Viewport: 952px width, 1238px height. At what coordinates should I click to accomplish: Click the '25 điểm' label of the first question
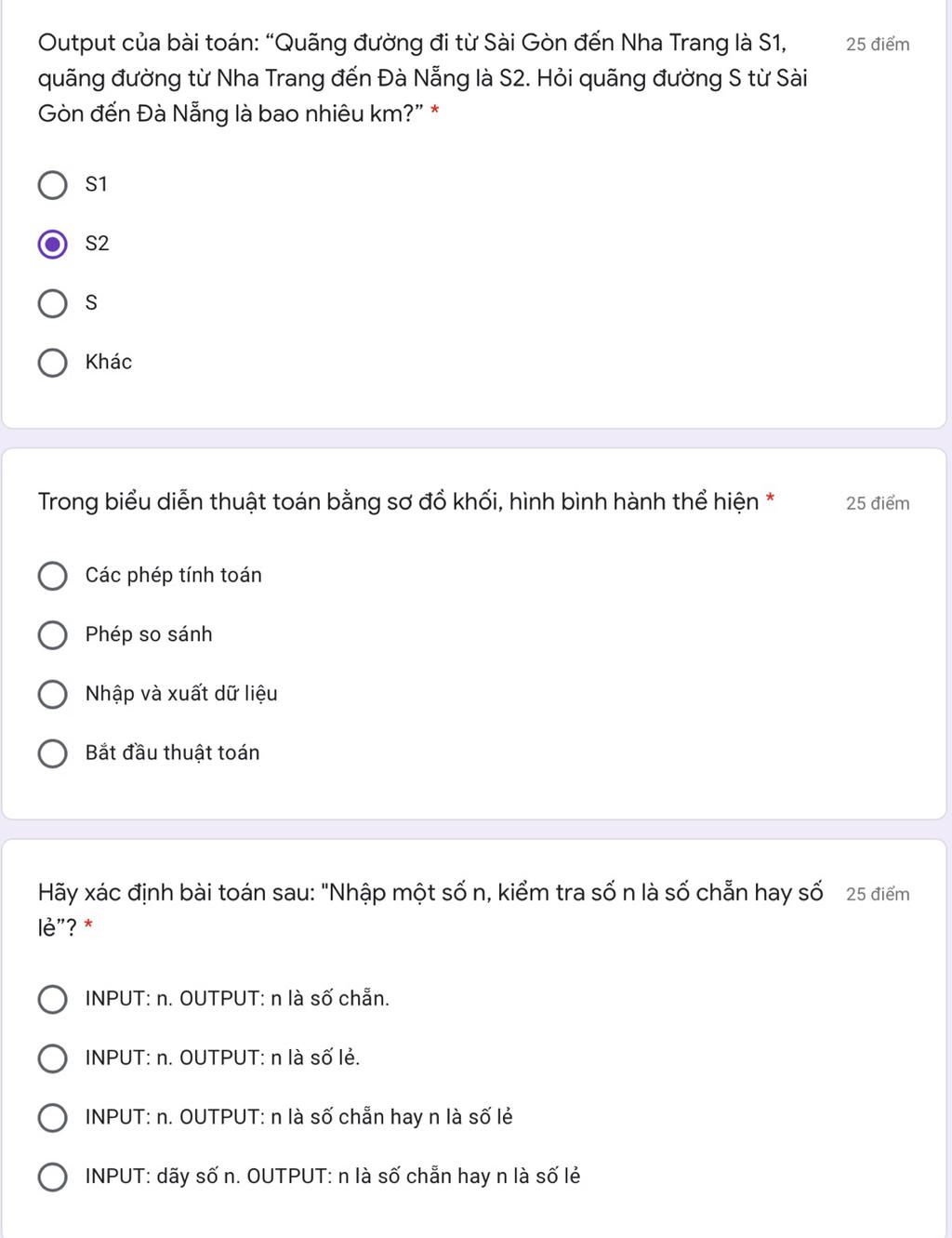point(878,45)
